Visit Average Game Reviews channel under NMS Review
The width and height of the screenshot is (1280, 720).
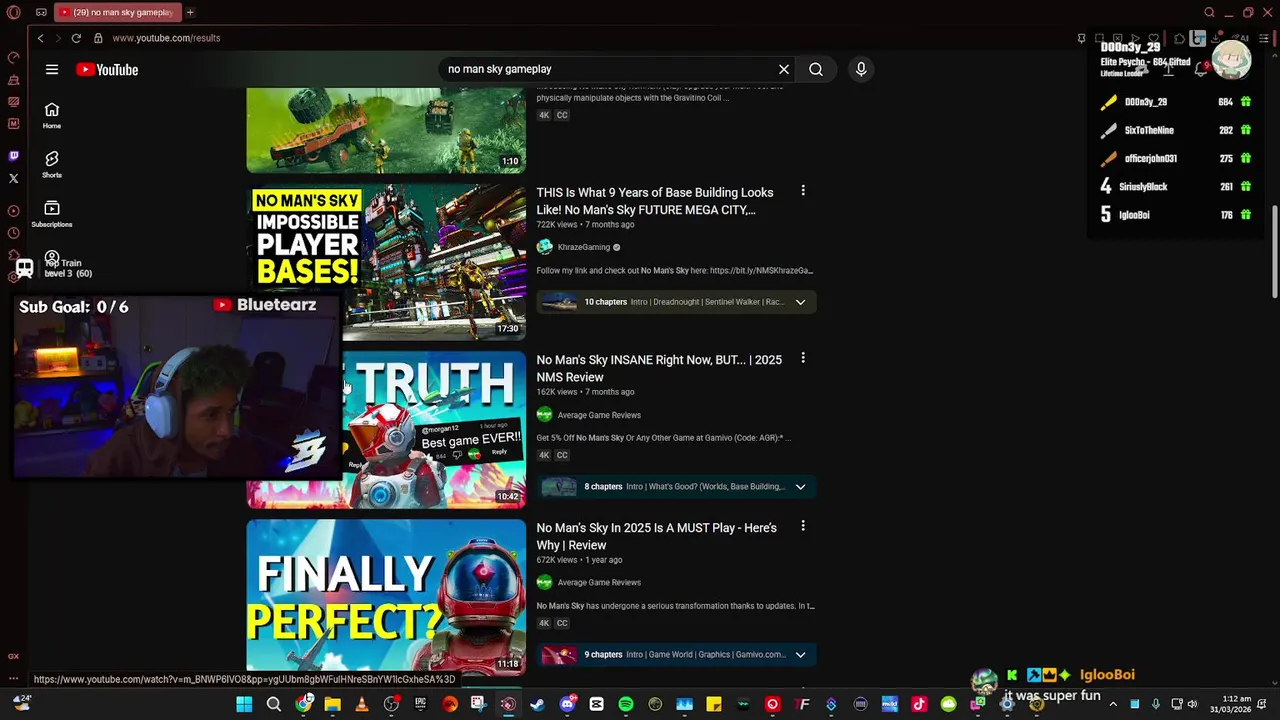tap(599, 415)
